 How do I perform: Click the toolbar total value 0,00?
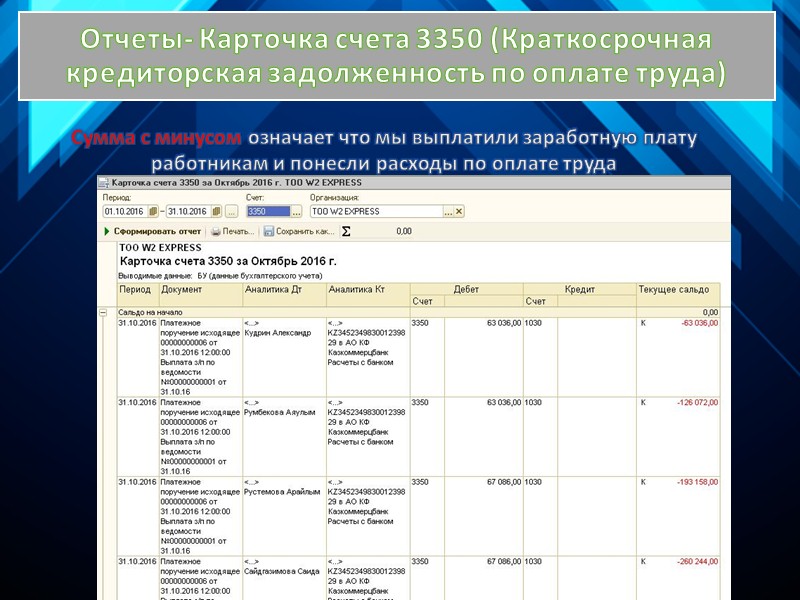point(404,231)
